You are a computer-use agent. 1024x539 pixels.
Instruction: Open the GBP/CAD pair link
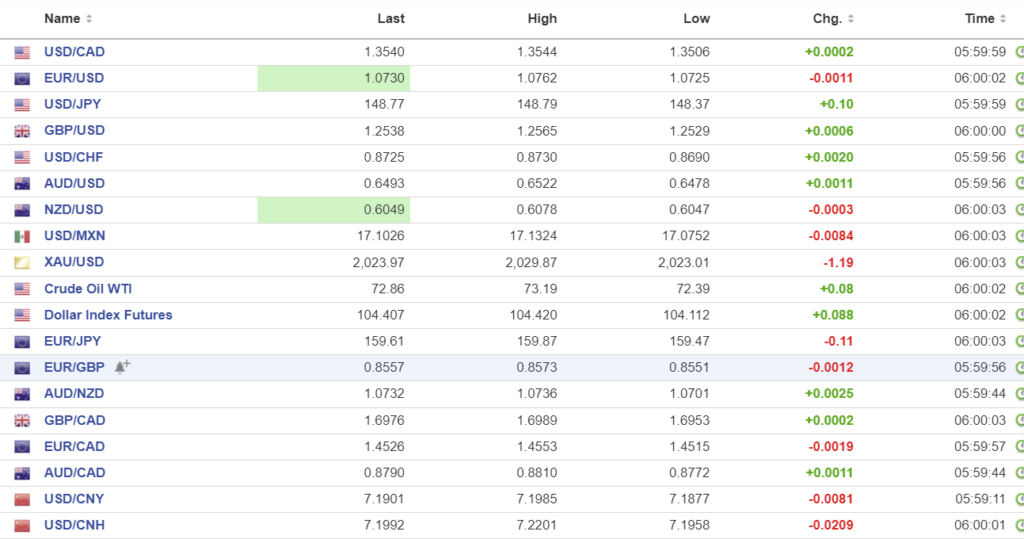coord(74,420)
